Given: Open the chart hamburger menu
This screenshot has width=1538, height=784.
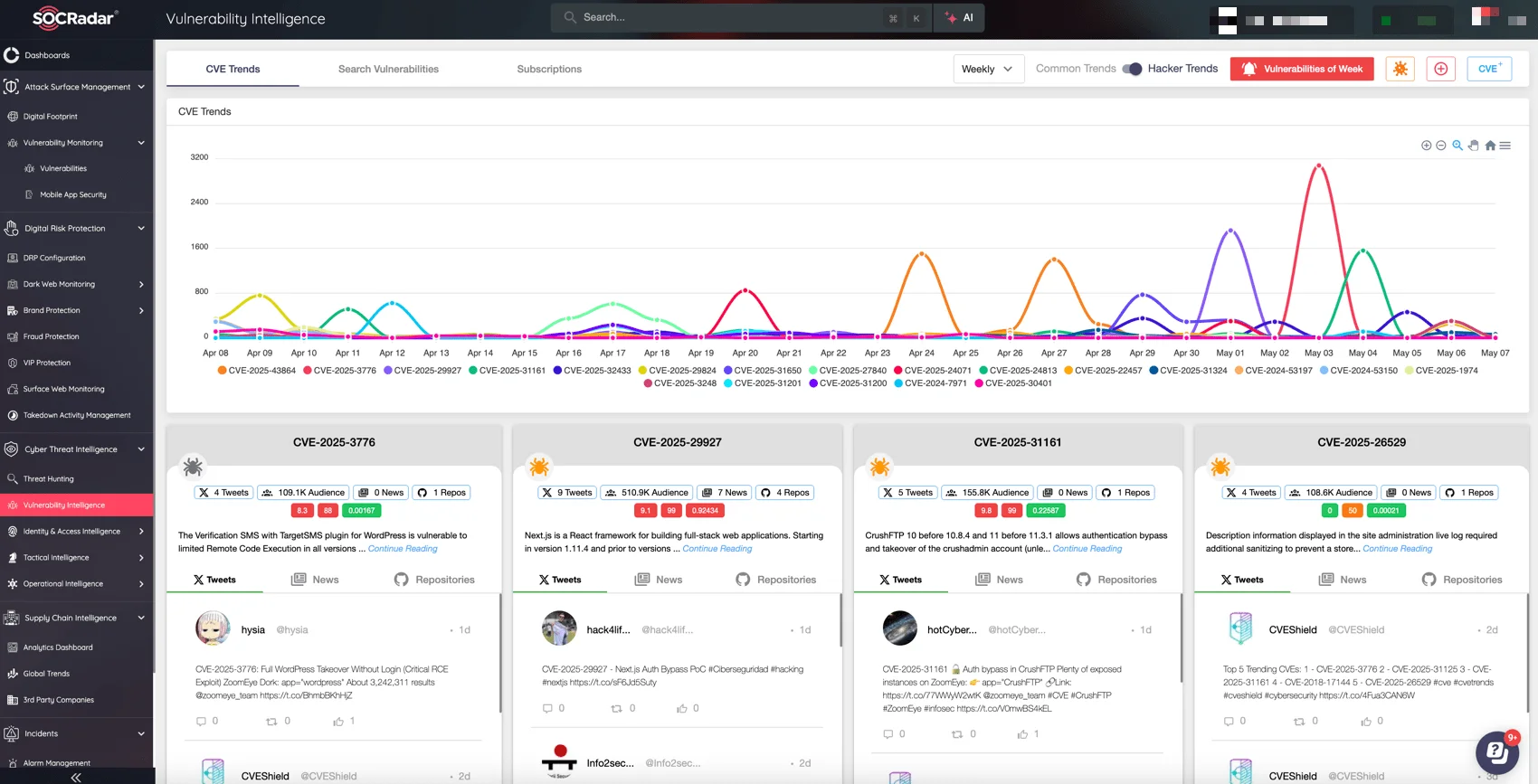Looking at the screenshot, I should [1505, 146].
